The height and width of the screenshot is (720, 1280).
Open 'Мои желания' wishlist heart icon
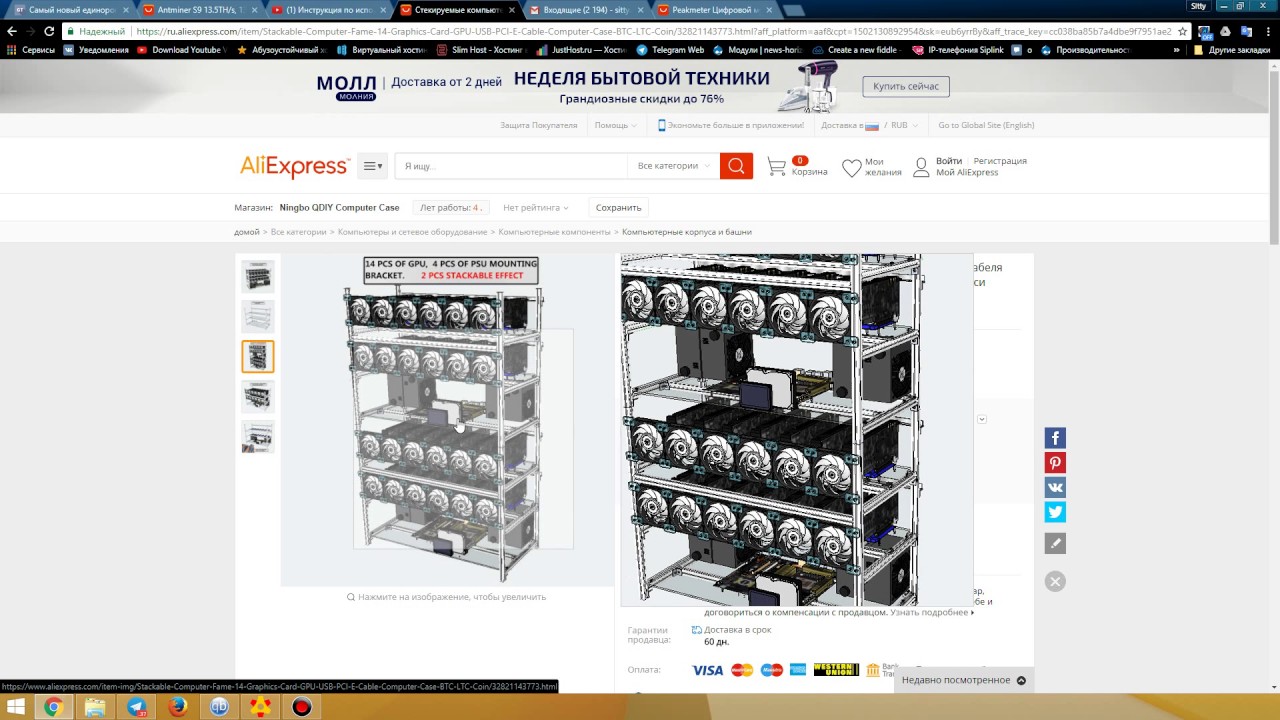tap(851, 168)
